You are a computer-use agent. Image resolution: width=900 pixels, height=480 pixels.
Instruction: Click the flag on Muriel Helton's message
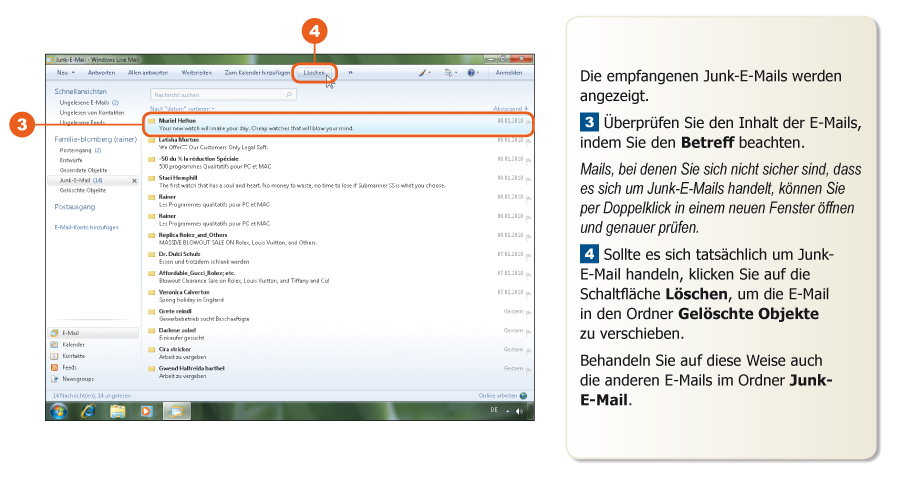pos(526,120)
